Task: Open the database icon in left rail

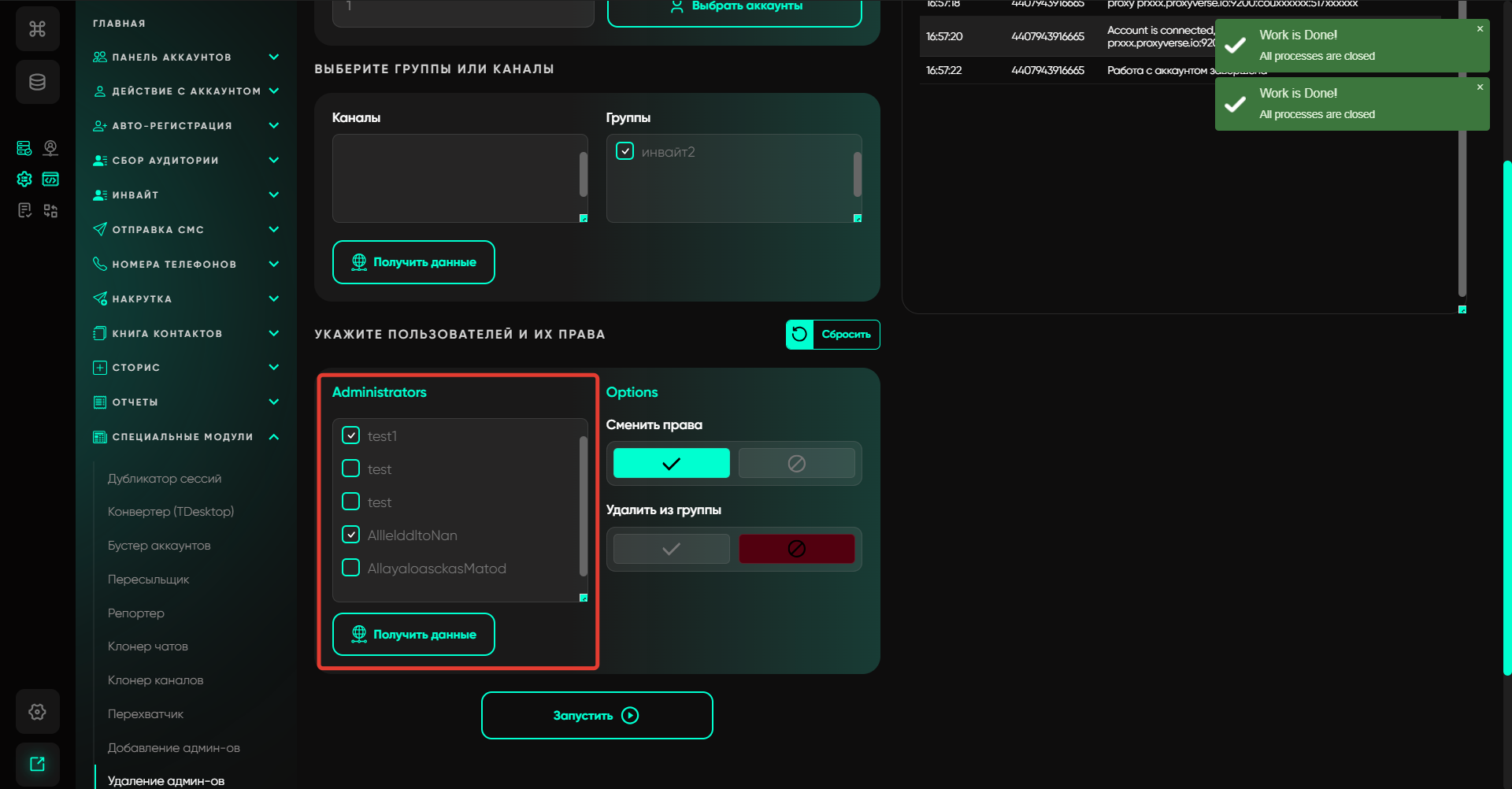Action: tap(37, 82)
